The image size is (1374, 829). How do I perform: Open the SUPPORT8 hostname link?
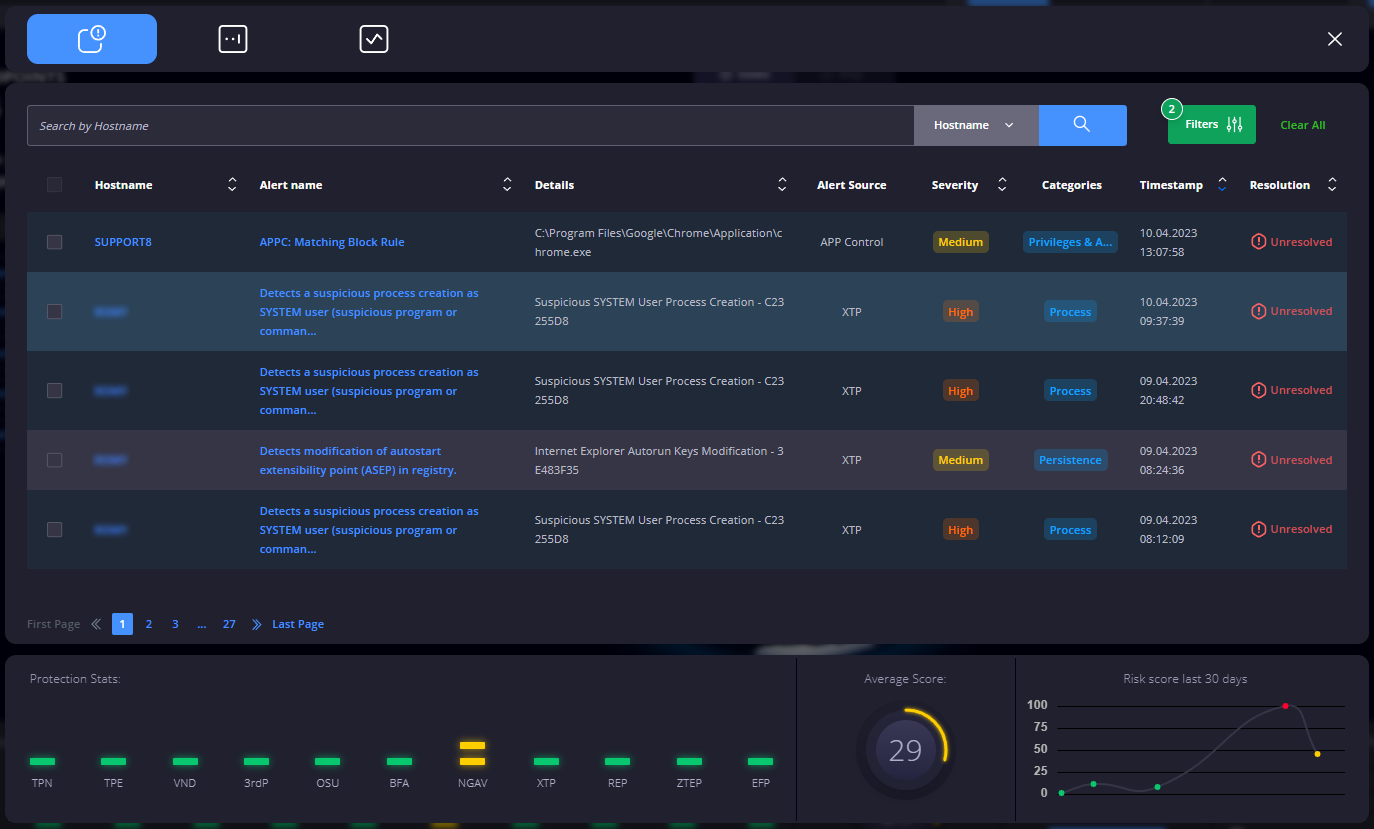(x=123, y=242)
